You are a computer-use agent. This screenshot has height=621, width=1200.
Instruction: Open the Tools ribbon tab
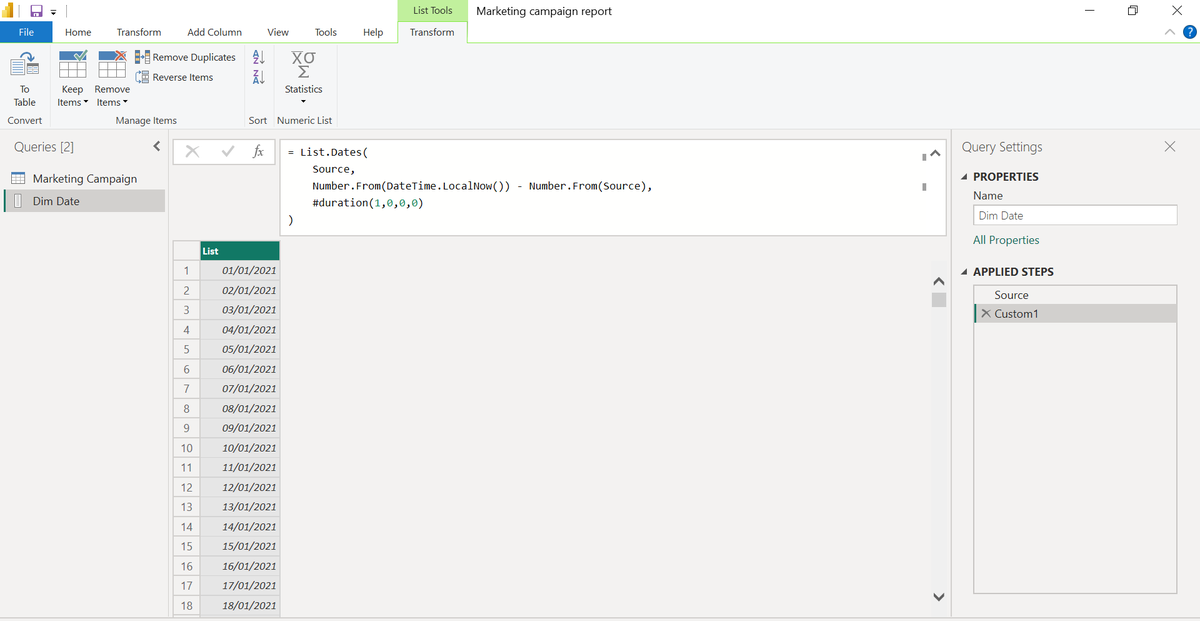(x=326, y=32)
